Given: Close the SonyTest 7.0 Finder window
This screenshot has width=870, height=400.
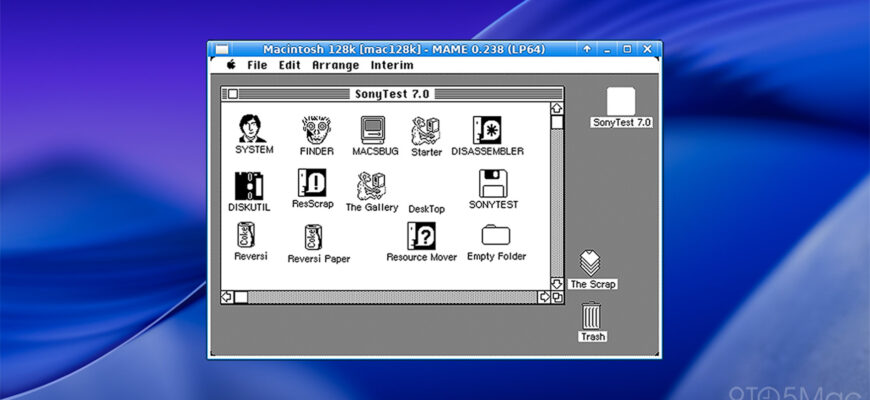Looking at the screenshot, I should (233, 94).
